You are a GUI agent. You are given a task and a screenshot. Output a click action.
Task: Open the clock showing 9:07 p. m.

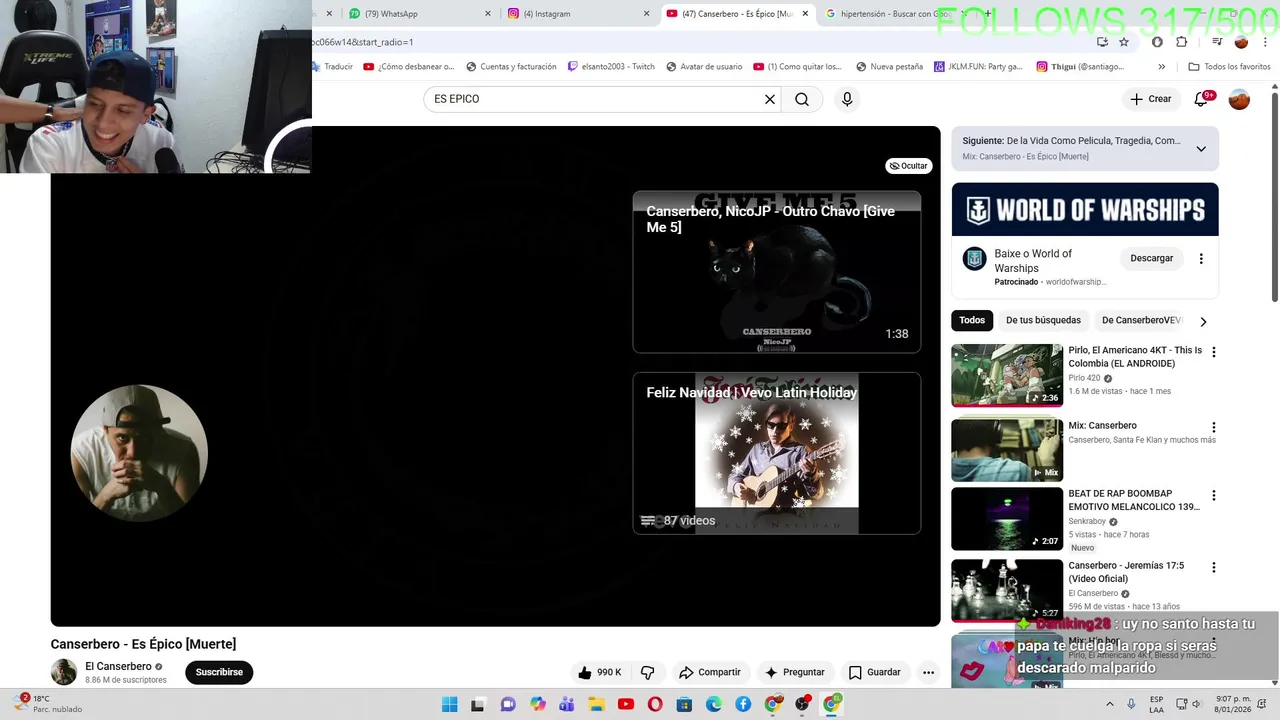[1232, 704]
